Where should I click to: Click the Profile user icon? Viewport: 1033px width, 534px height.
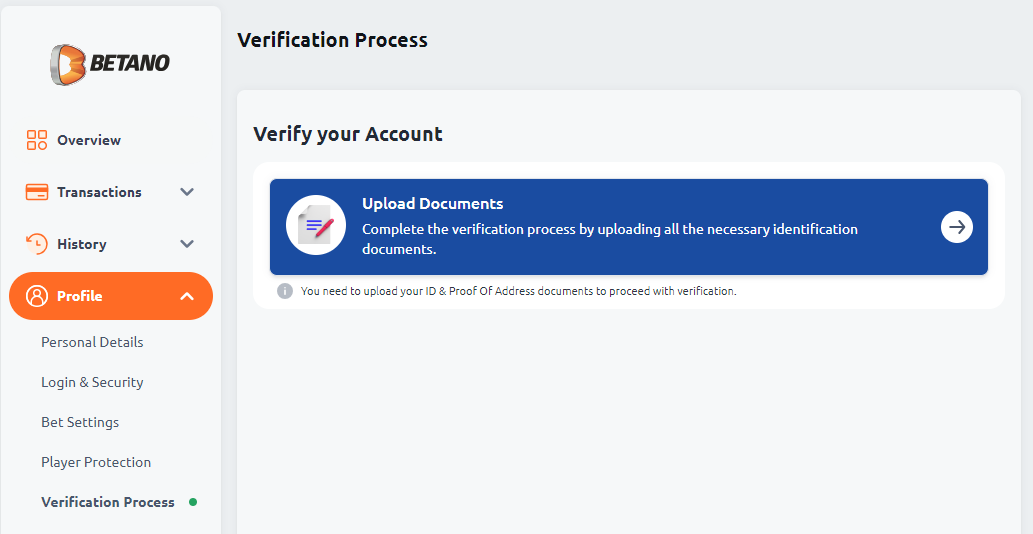point(37,296)
